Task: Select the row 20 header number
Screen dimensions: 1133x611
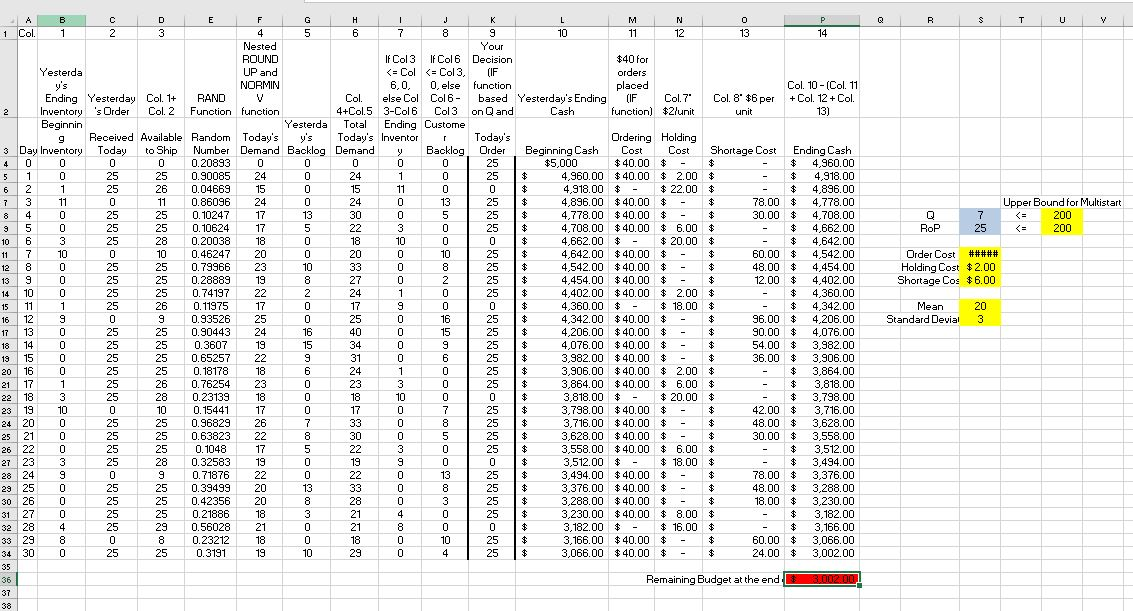Action: (7, 371)
